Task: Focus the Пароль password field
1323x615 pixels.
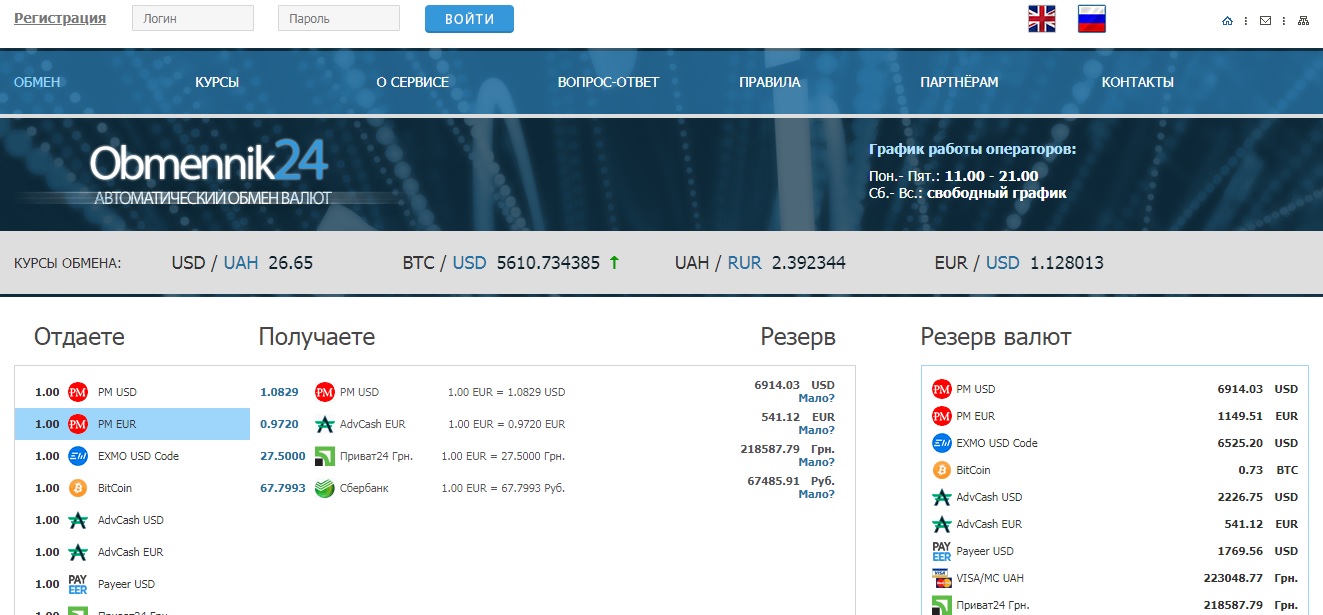Action: click(338, 18)
